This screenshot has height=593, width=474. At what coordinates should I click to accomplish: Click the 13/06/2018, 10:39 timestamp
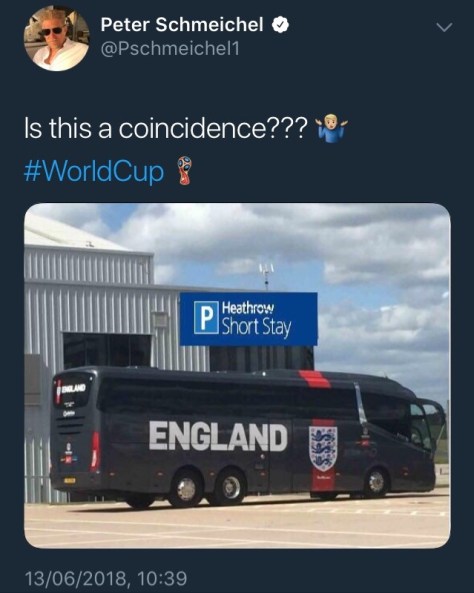(106, 579)
